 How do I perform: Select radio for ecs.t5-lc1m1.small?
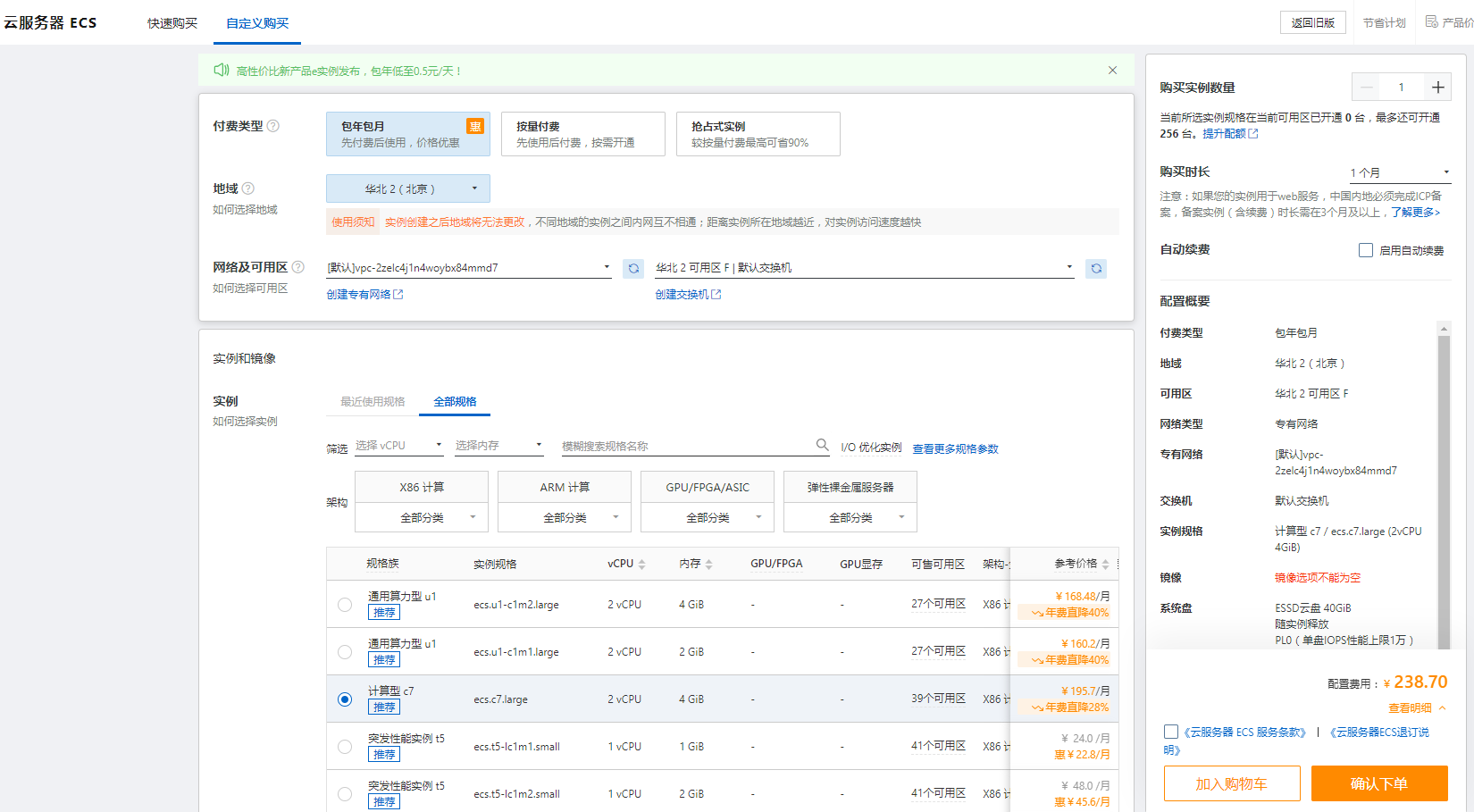[x=345, y=747]
